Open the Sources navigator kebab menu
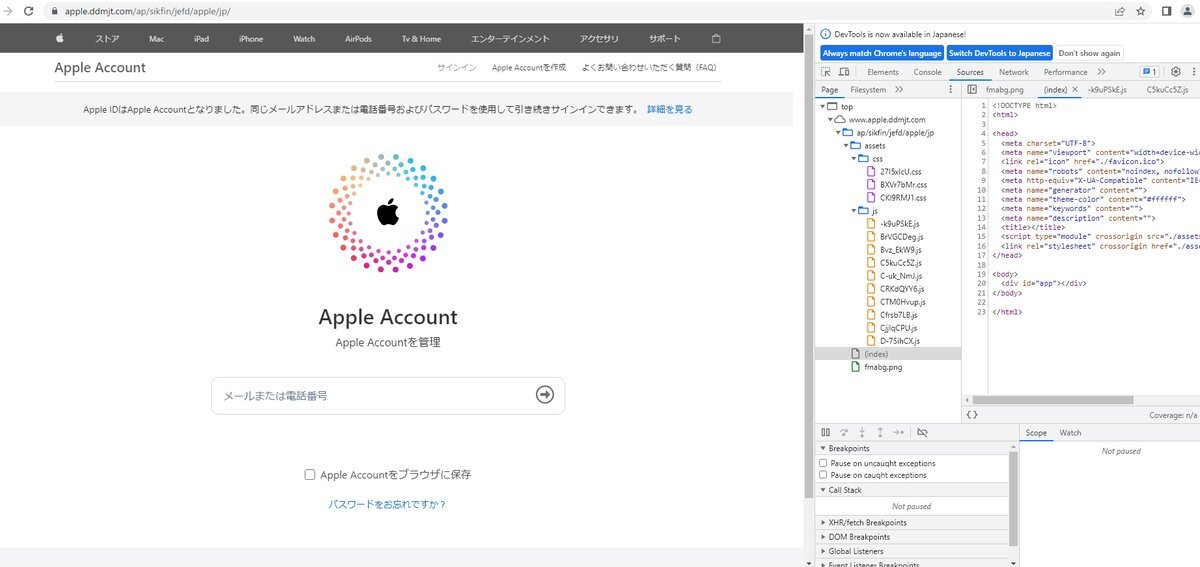Viewport: 1200px width, 567px height. click(950, 90)
